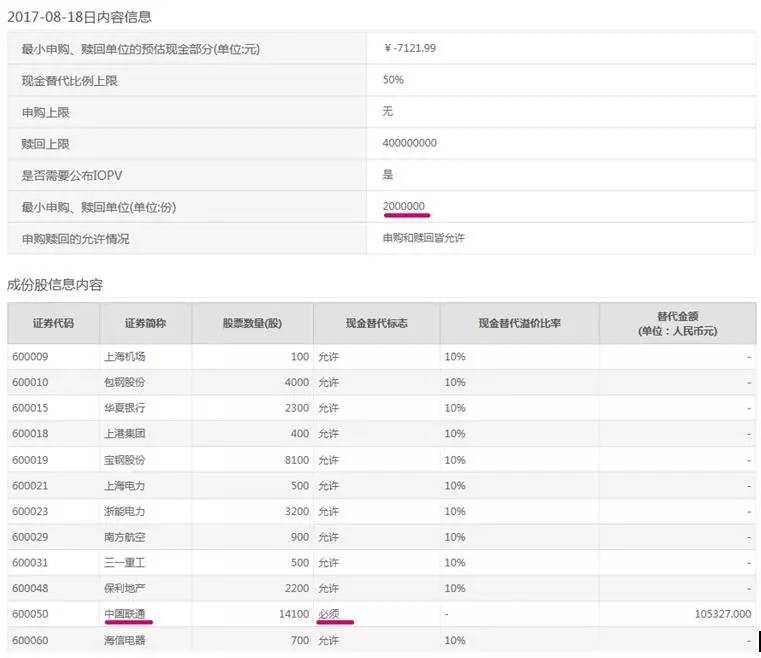Select the 上港集团 stock name
Screen dimensions: 761x658
(125, 433)
